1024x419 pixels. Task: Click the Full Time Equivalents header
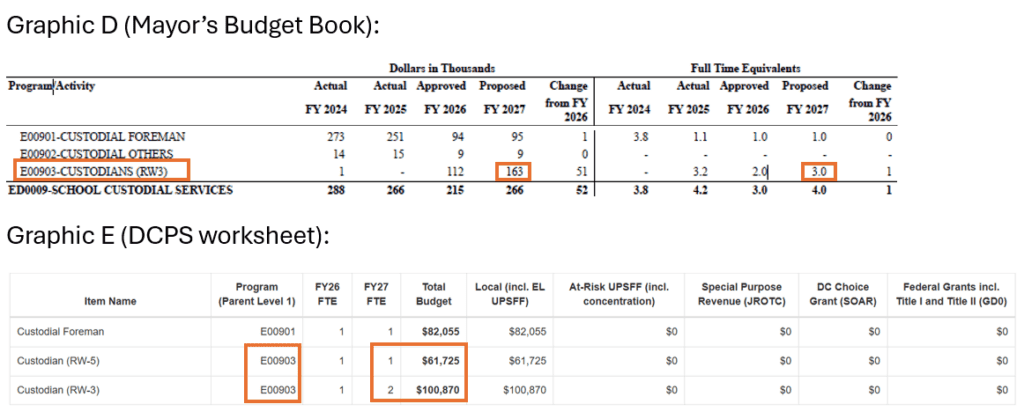744,68
